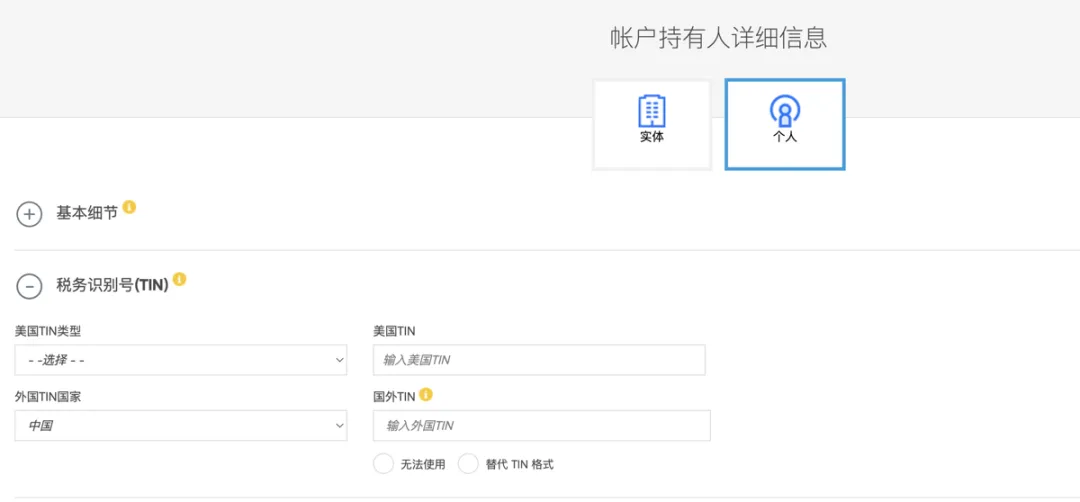Click the person icon for 个人
The width and height of the screenshot is (1080, 502).
[785, 111]
